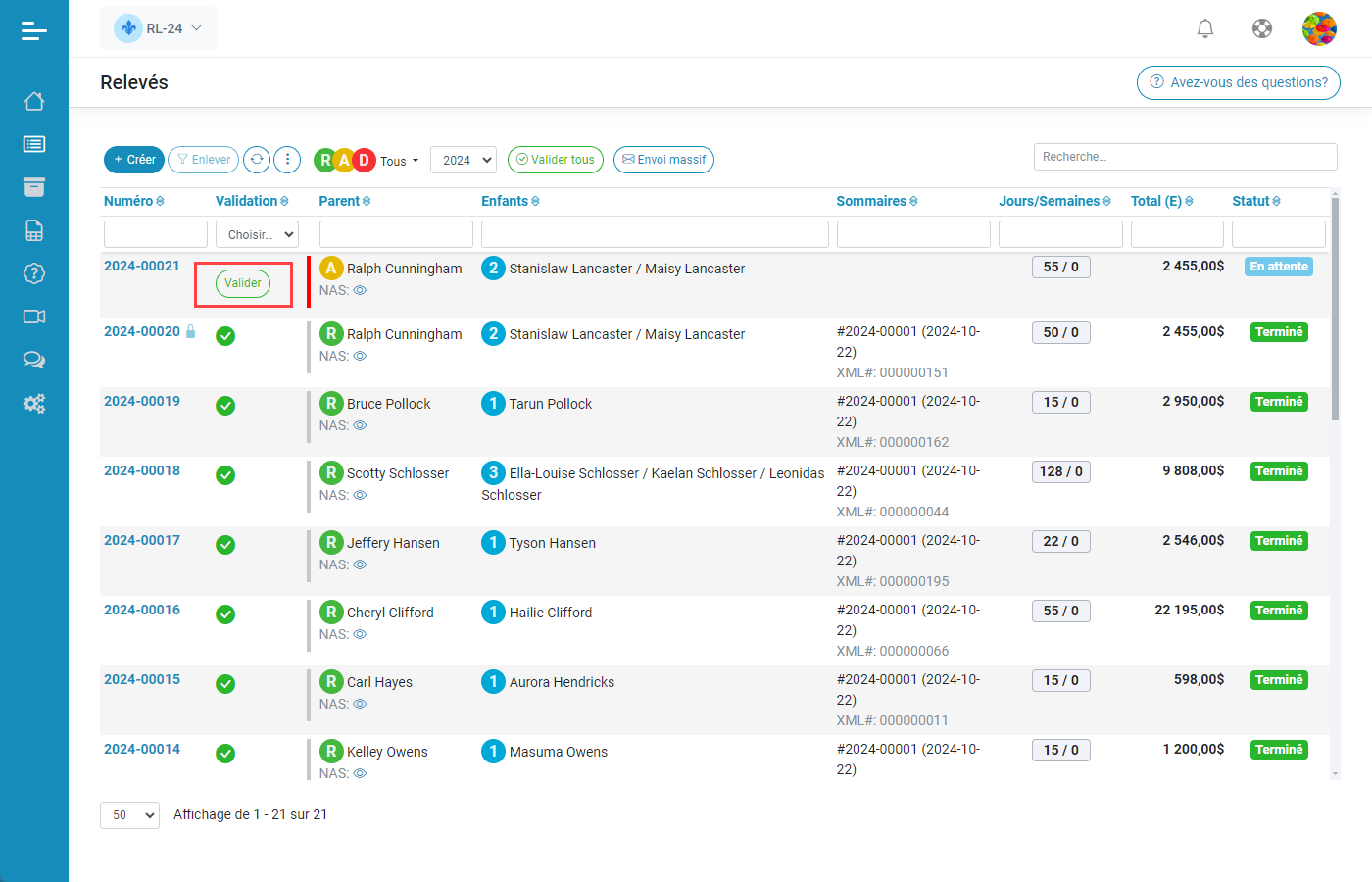
Task: Click the Recherche search field
Action: (1185, 157)
